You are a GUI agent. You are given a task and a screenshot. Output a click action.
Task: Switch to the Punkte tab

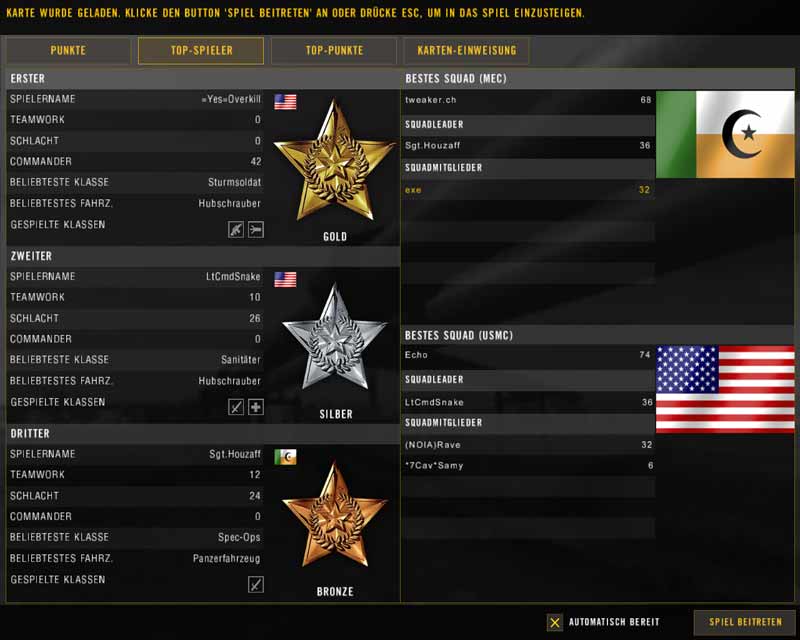[x=68, y=50]
